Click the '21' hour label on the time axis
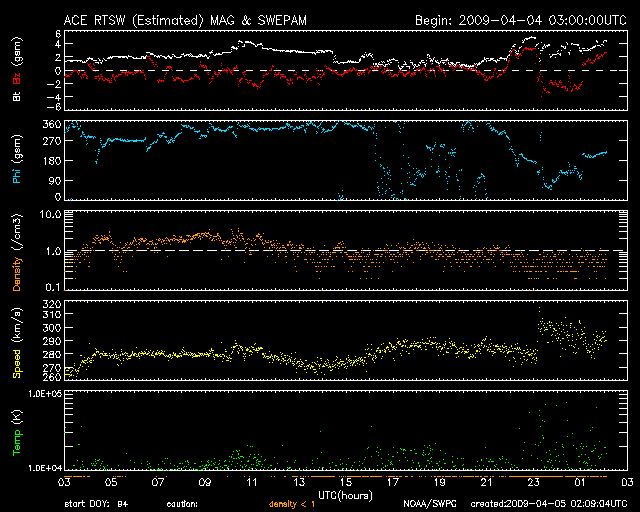This screenshot has height=512, width=640. [x=487, y=482]
